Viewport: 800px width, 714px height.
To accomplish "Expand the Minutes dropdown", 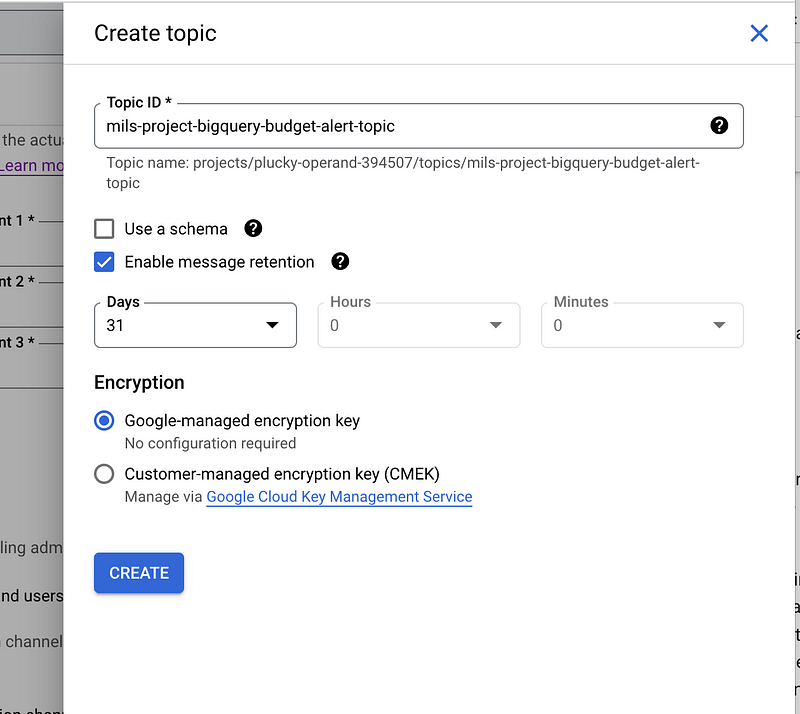I will point(641,325).
